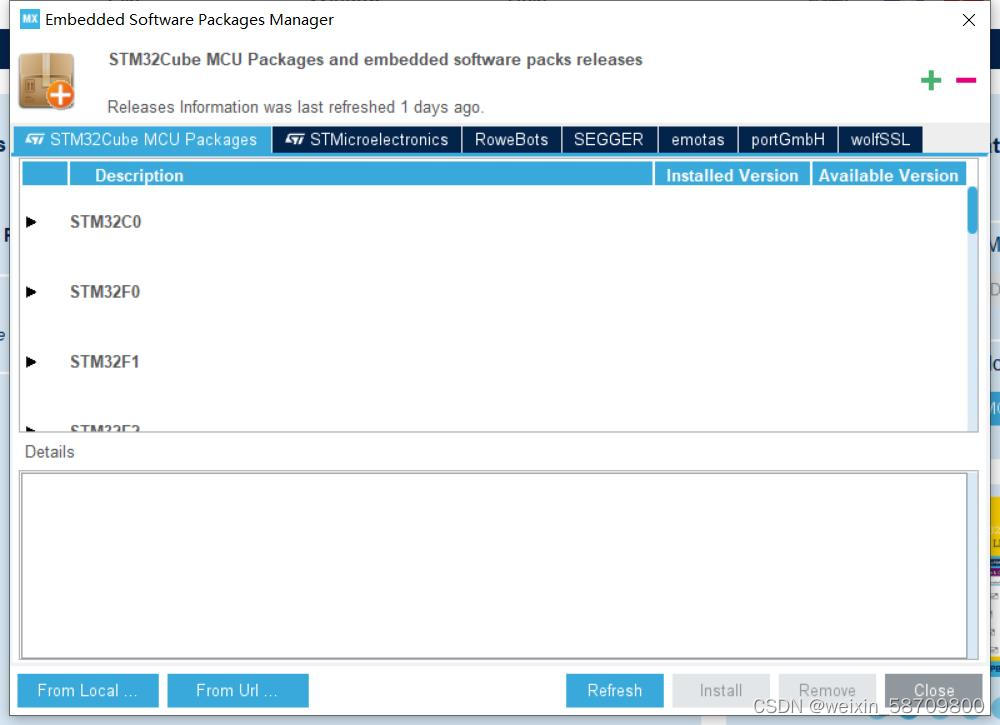Expand the STM32F0 package row
Screen dimensions: 1000x725
(x=31, y=292)
